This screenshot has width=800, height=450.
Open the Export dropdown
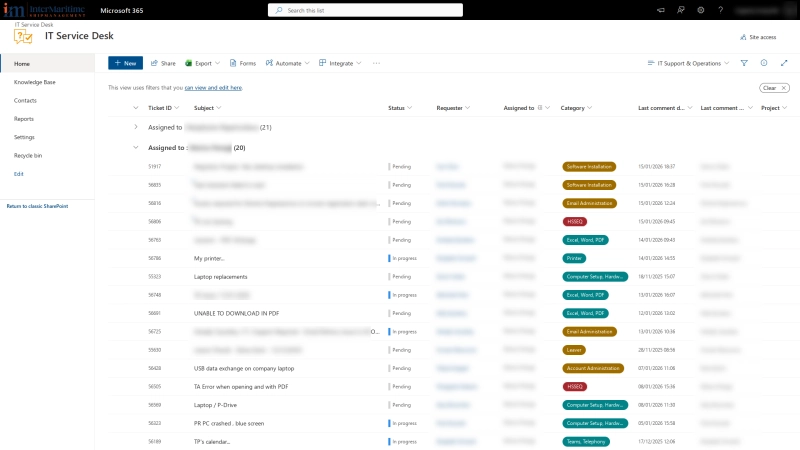point(203,63)
